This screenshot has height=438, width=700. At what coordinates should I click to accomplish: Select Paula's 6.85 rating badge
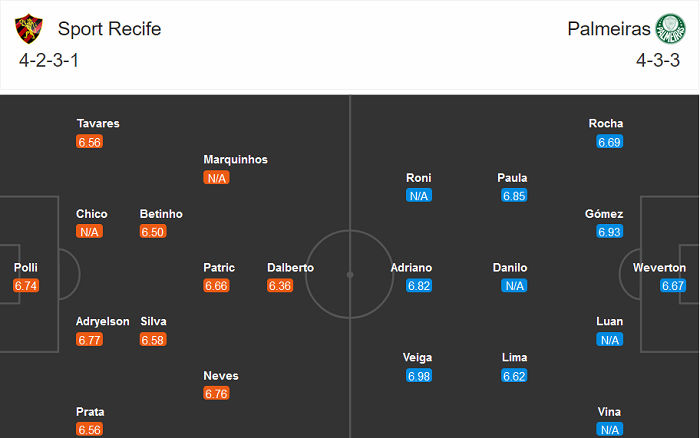point(514,196)
